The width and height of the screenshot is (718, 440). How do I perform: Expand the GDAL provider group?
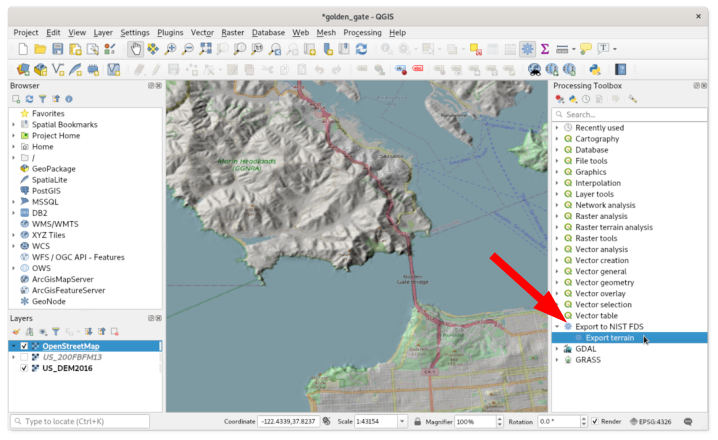pos(557,349)
